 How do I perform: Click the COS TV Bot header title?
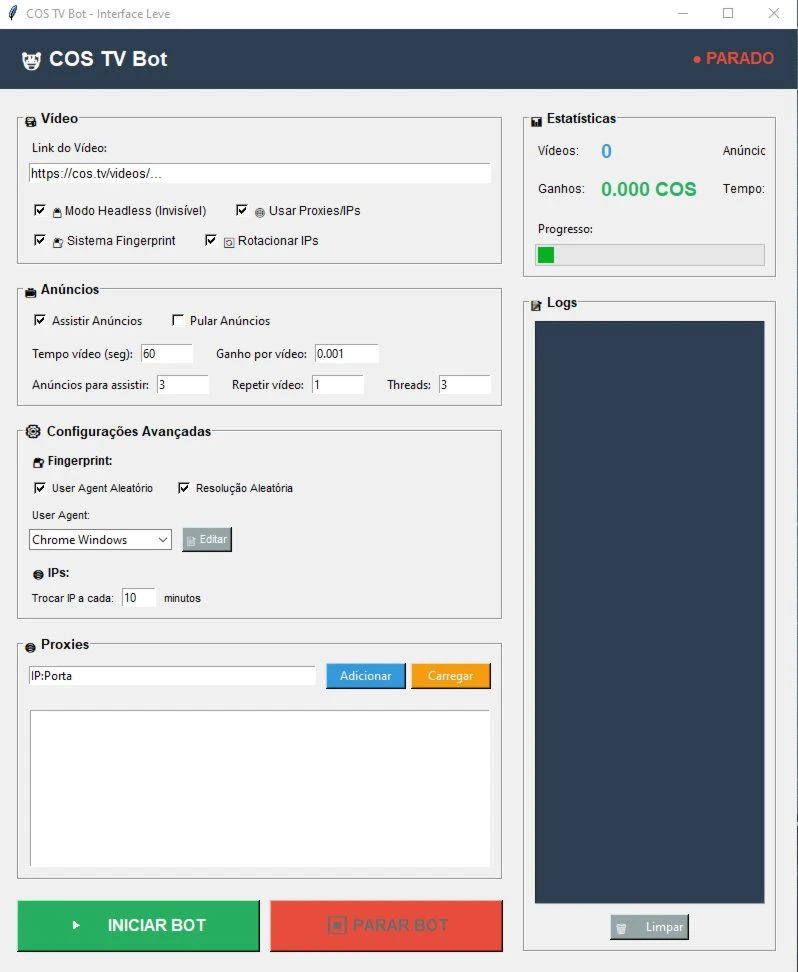pos(108,60)
